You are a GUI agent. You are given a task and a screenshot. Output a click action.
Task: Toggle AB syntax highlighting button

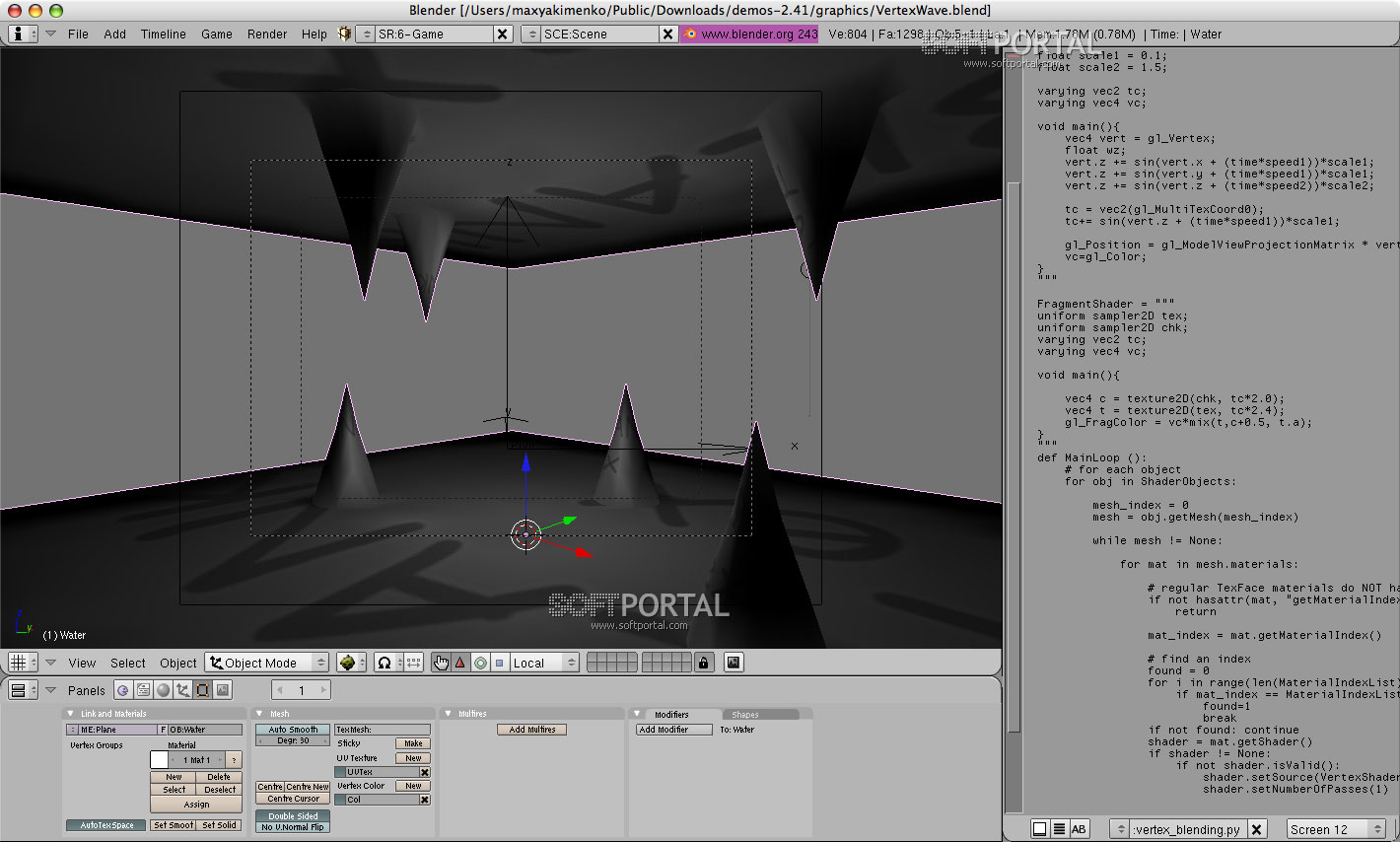tap(1079, 829)
